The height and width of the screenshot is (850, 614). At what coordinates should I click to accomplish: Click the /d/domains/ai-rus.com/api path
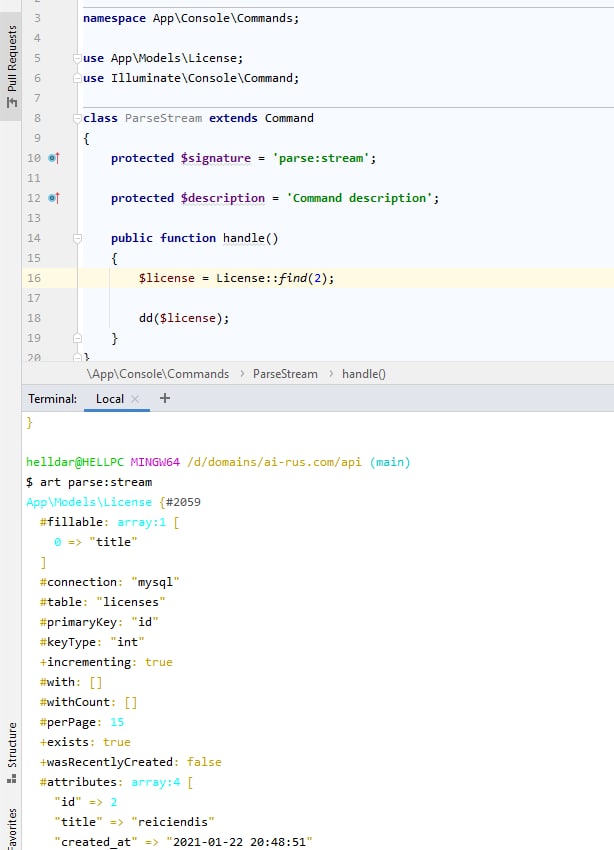274,462
